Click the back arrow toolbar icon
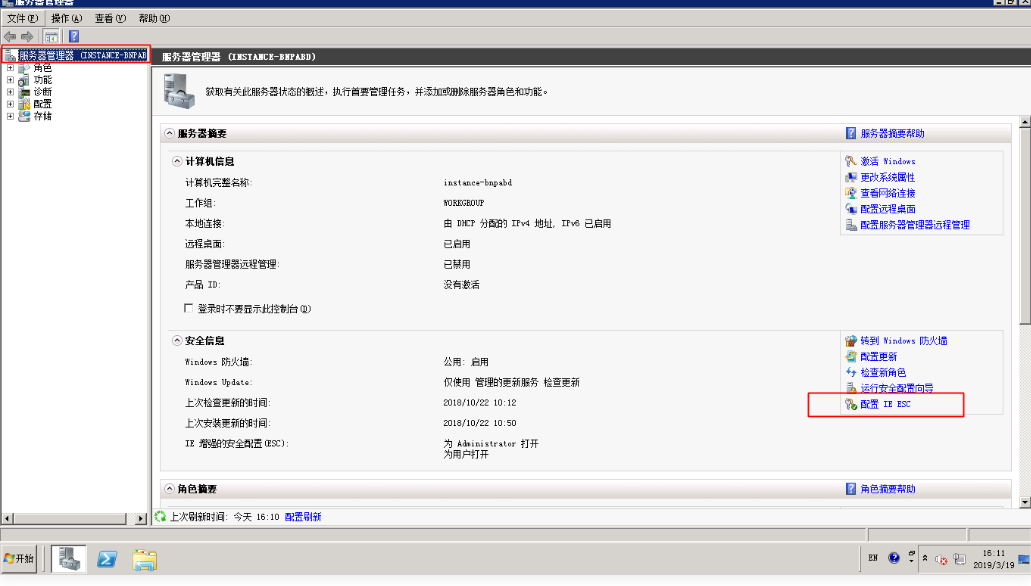 click(10, 36)
